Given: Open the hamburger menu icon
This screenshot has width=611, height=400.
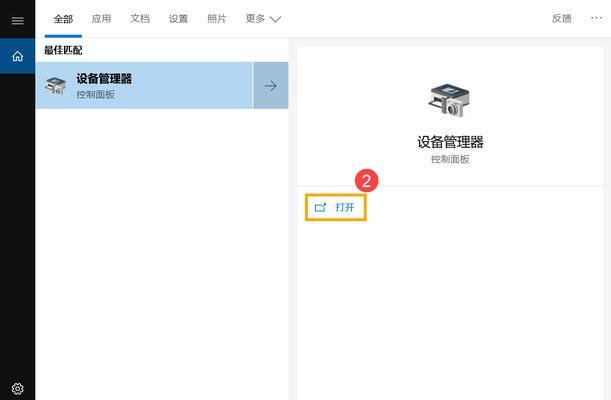Looking at the screenshot, I should [x=18, y=20].
